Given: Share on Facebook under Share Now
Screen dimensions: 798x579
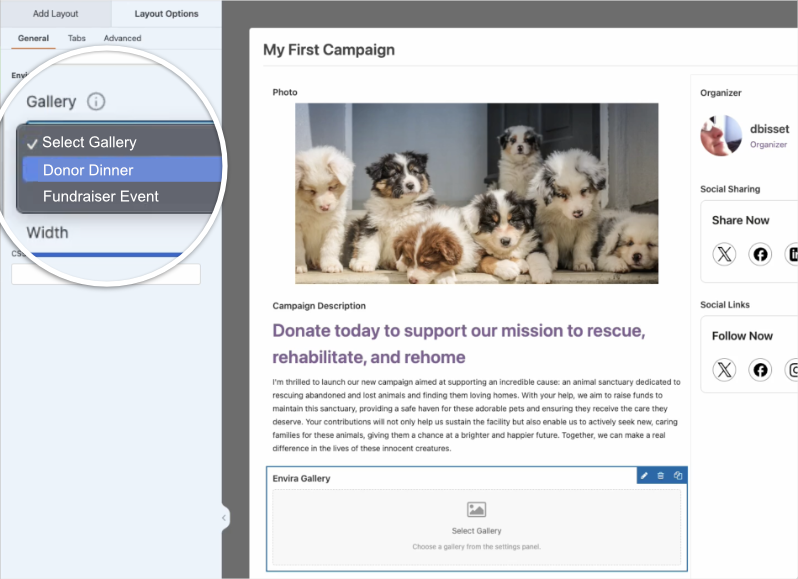Looking at the screenshot, I should (760, 254).
